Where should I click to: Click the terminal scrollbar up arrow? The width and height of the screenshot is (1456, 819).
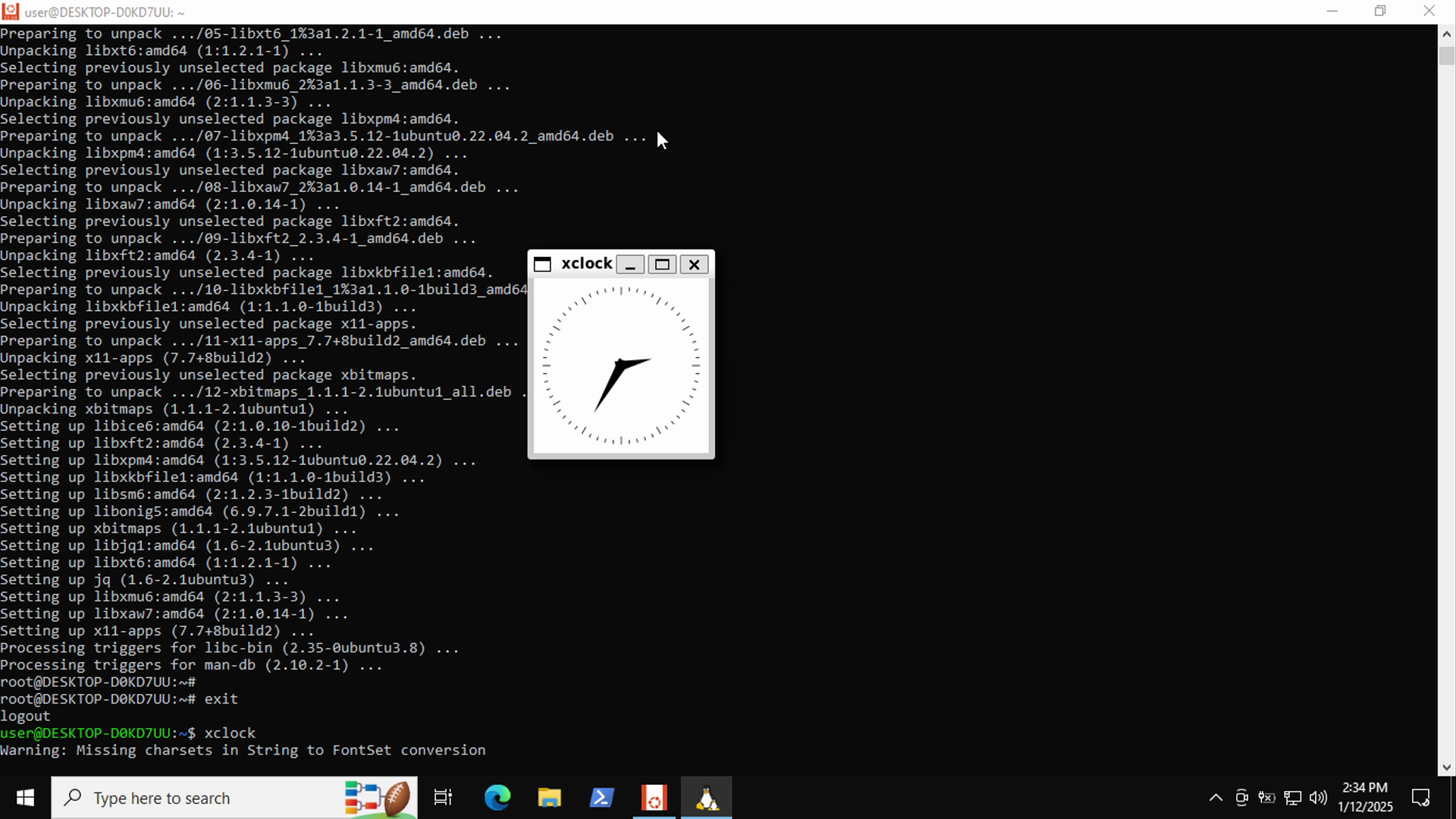[x=1446, y=34]
